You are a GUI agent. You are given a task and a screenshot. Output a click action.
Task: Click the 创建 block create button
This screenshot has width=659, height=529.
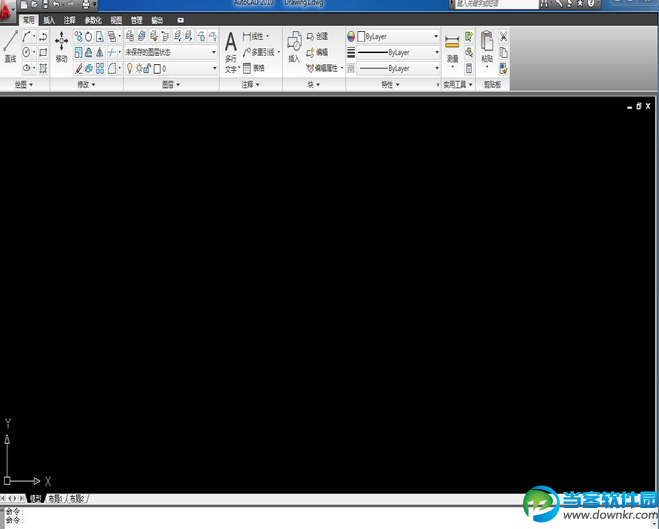tap(317, 37)
